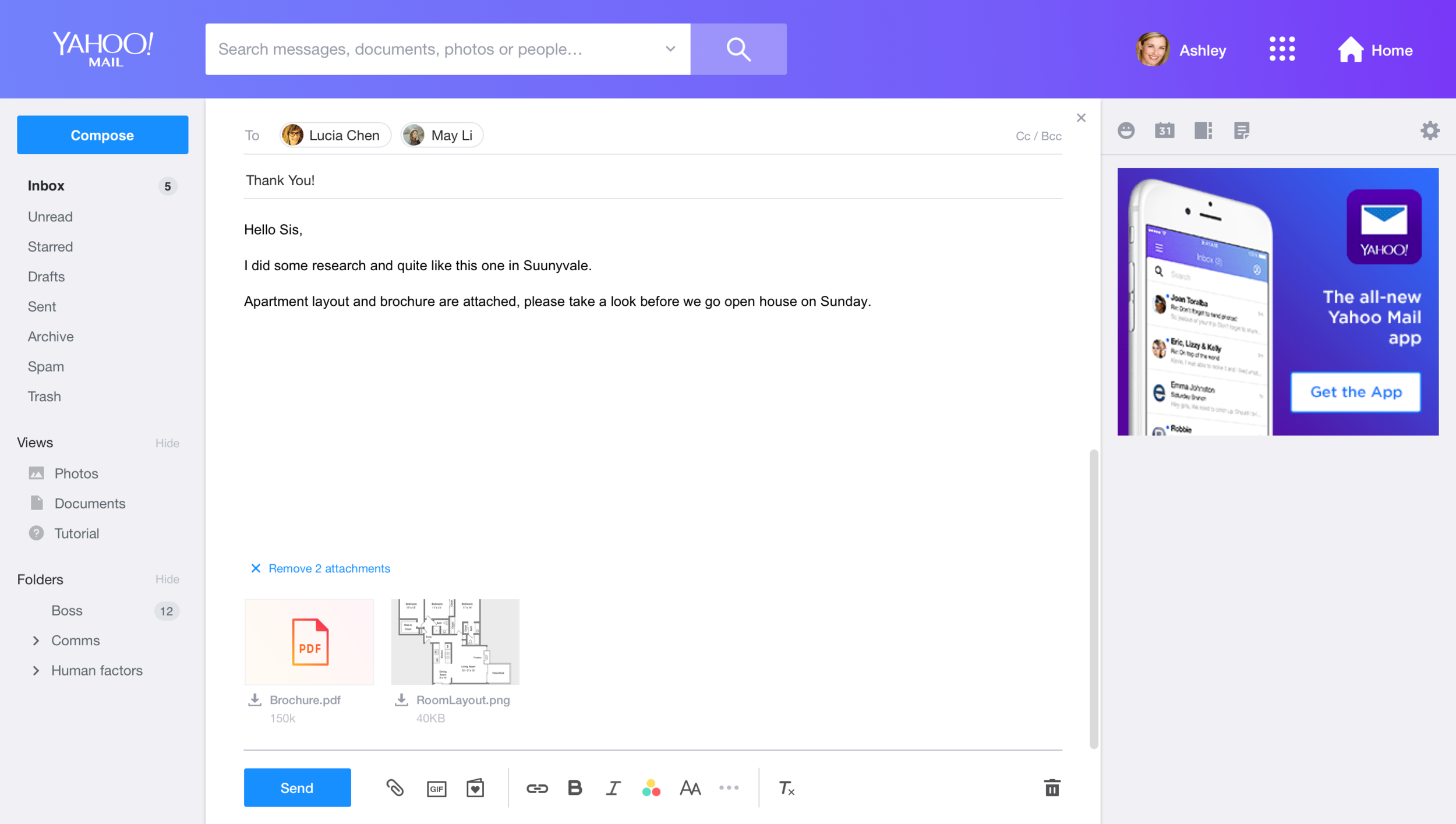Hide the Views section

pyautogui.click(x=167, y=443)
